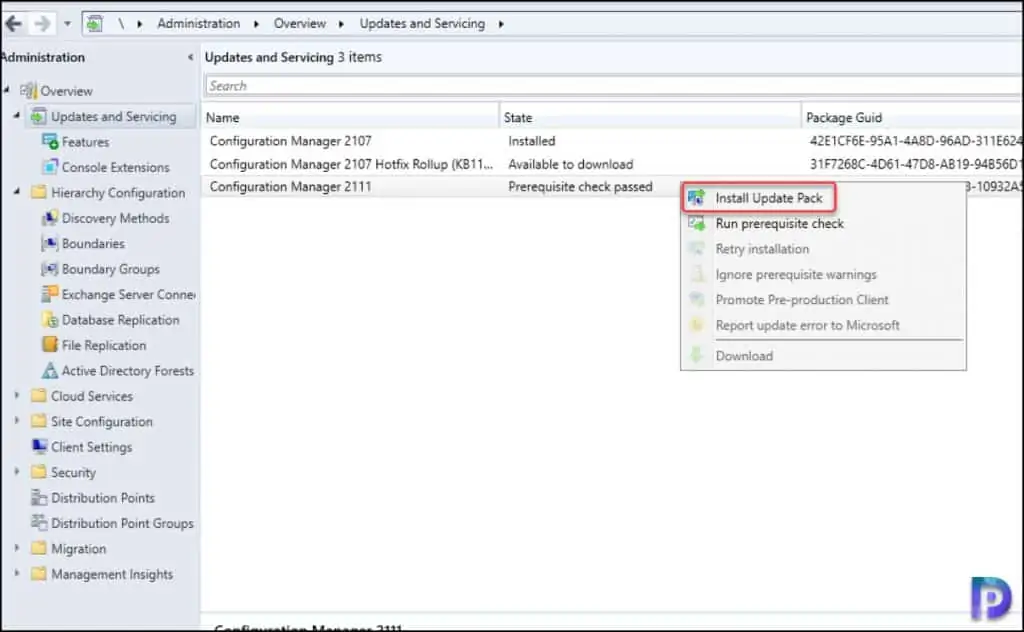Select Discovery Methods in the tree
1024x632 pixels.
click(116, 218)
